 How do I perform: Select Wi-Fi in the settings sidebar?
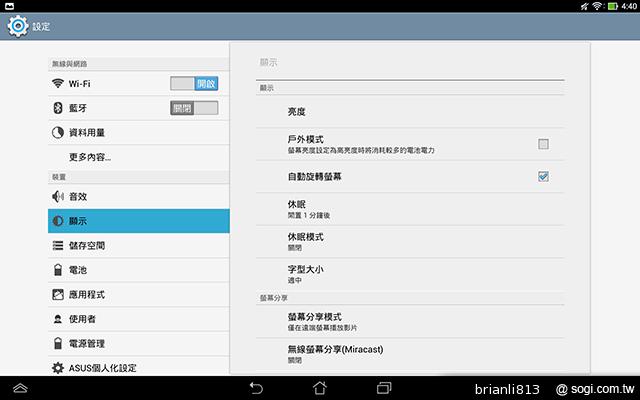coord(139,84)
